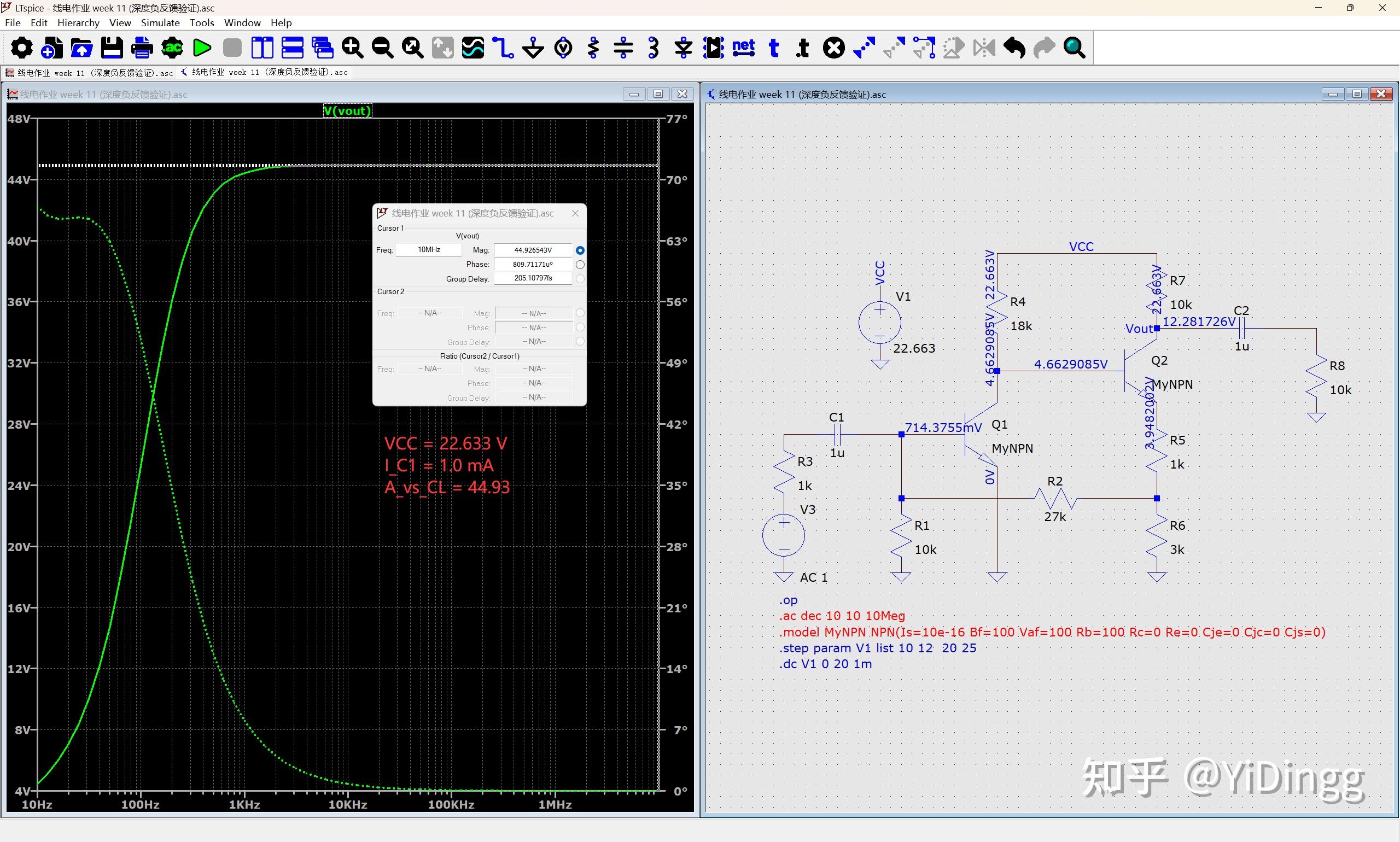Click the Zoom In magnifier icon
Image resolution: width=1400 pixels, height=842 pixels.
tap(352, 48)
